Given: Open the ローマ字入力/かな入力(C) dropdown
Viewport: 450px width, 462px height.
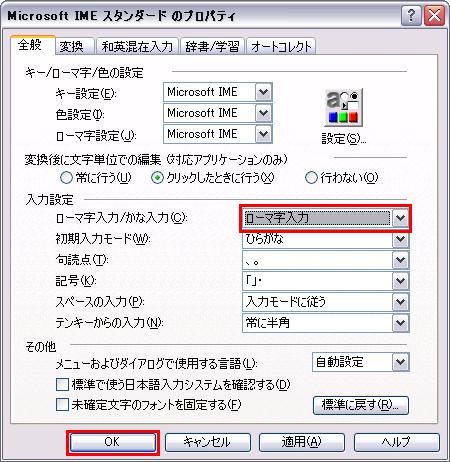Looking at the screenshot, I should 400,218.
